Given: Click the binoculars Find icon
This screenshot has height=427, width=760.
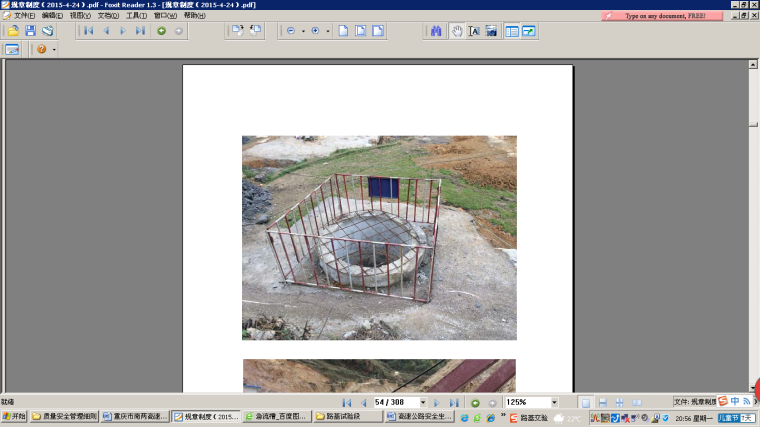Looking at the screenshot, I should click(436, 31).
